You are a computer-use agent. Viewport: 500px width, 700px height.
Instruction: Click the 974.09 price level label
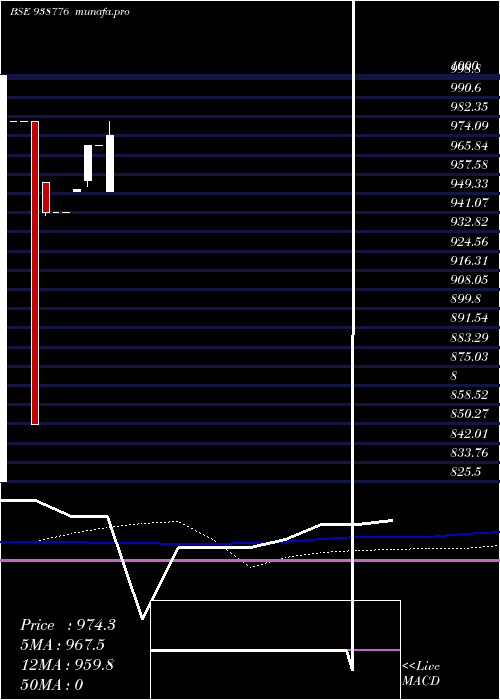pos(469,126)
